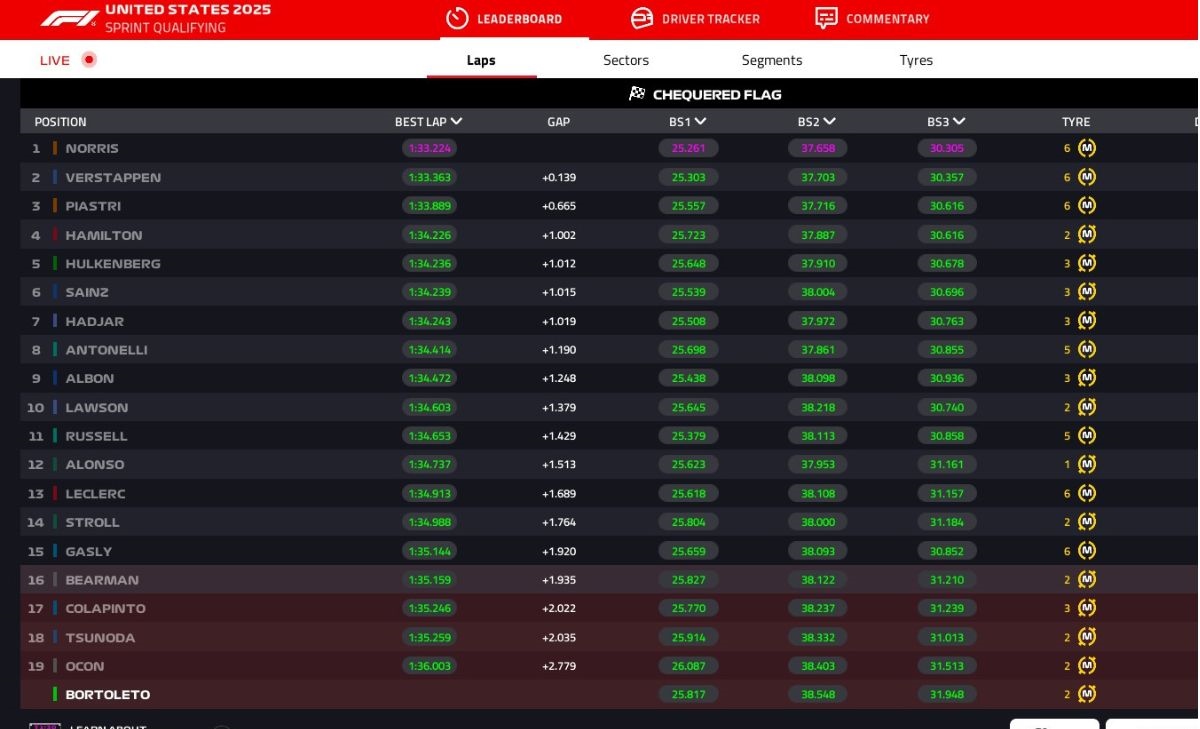Screen dimensions: 1200x729
Task: Click the red LIVE indicator dot
Action: click(x=89, y=60)
